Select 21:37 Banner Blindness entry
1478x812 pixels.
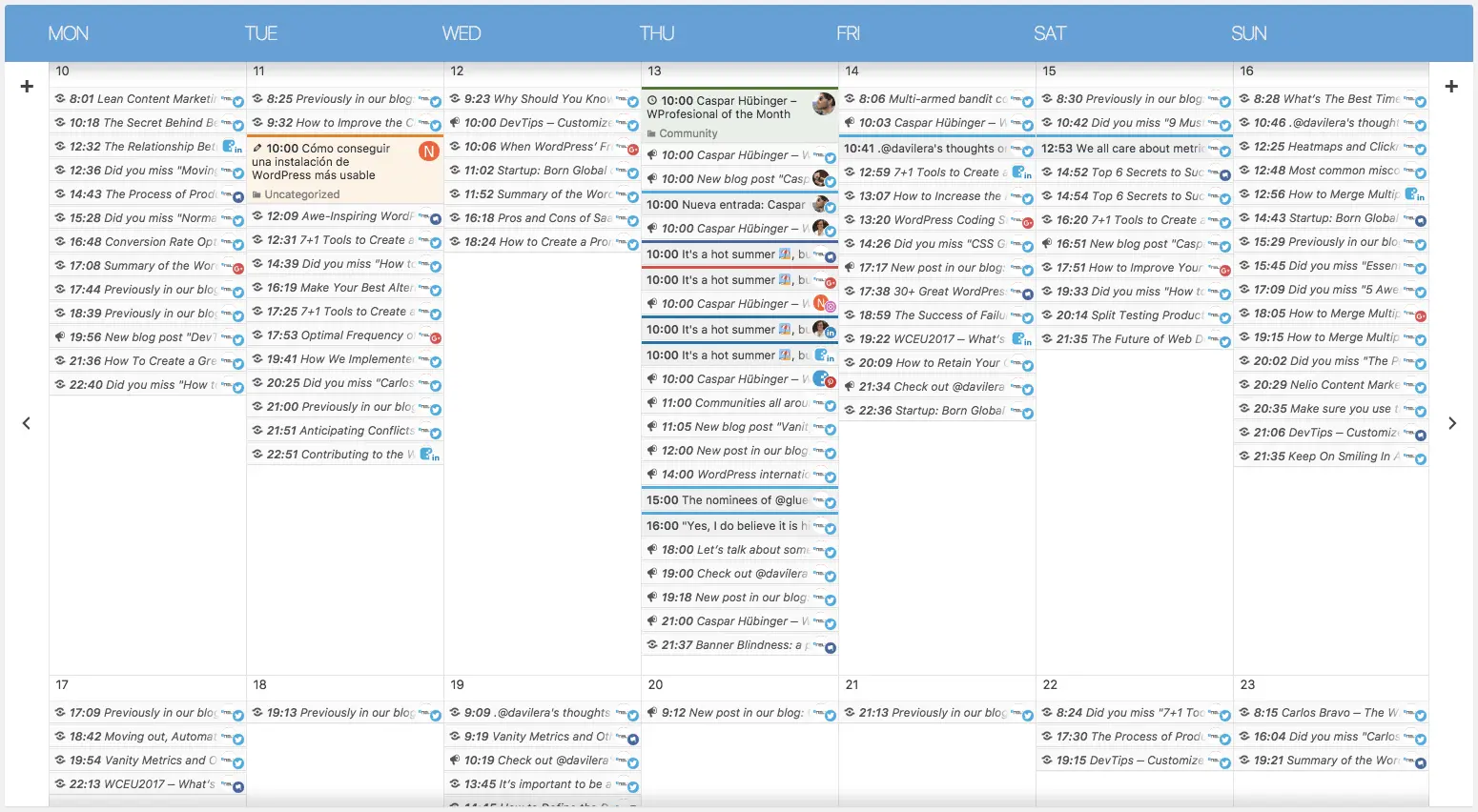point(740,645)
